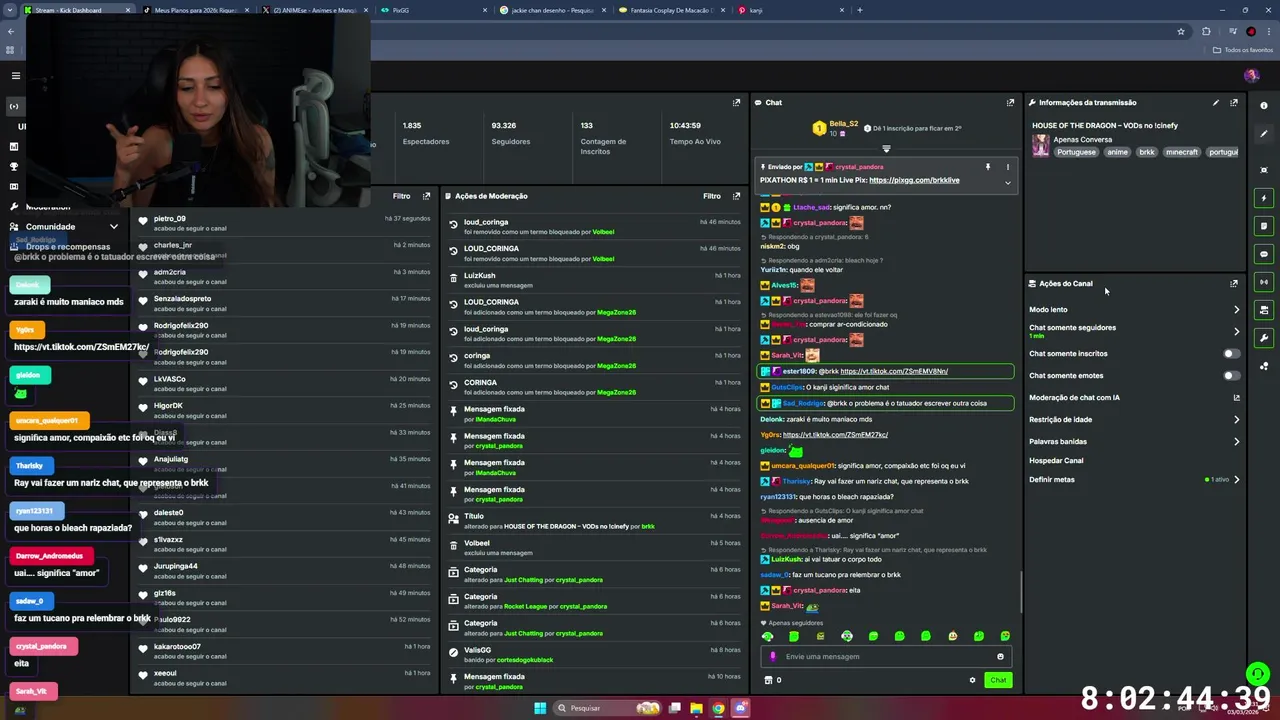Click the note page icon in right sidebar
Image resolution: width=1280 pixels, height=720 pixels.
click(x=1264, y=226)
